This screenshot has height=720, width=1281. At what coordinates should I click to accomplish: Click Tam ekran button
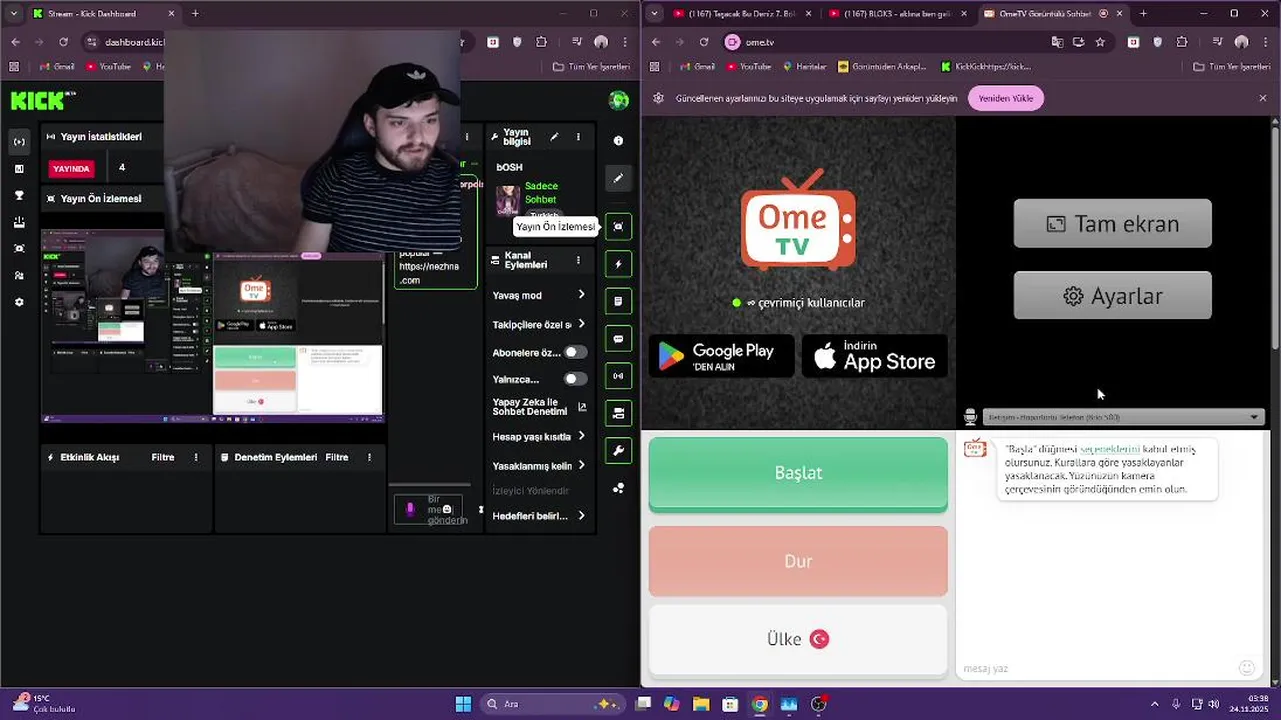1112,223
